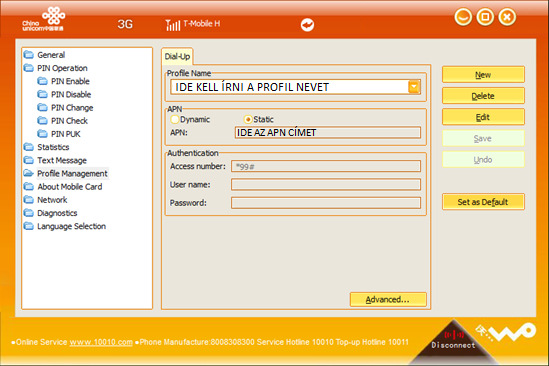Click the China Unicom logo
The height and width of the screenshot is (366, 549).
tap(43, 19)
